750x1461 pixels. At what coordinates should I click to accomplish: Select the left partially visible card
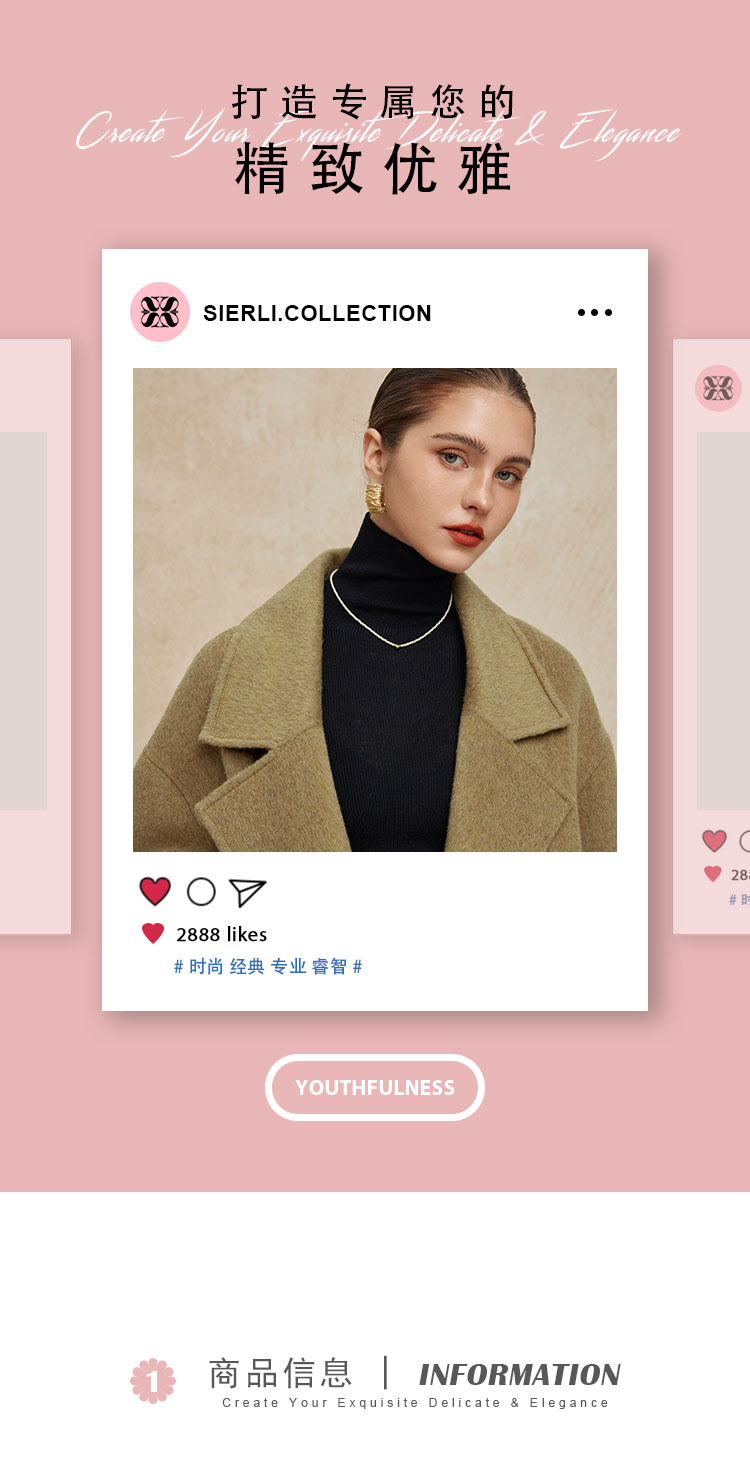(35, 636)
